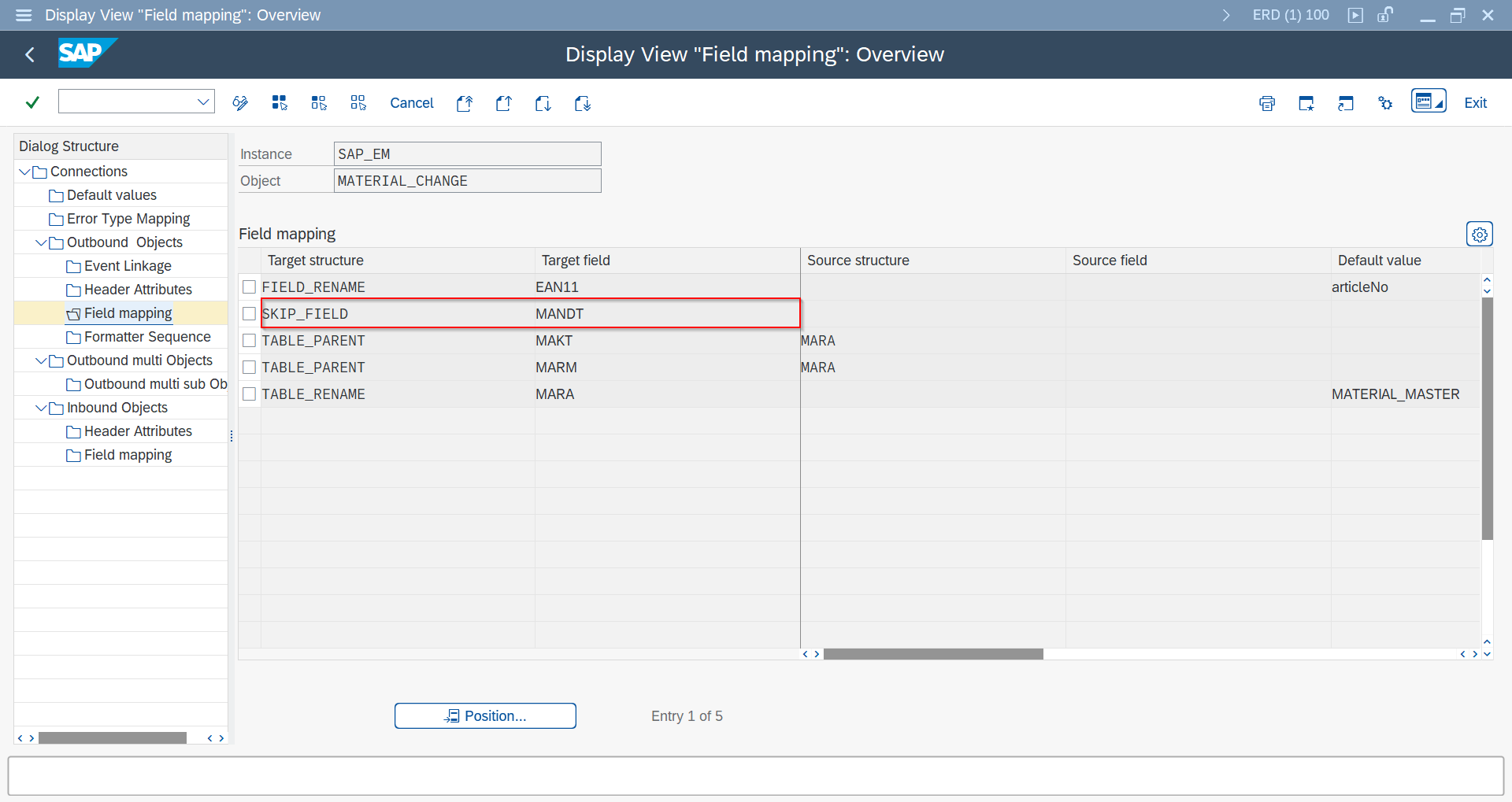Click the Exit button

[x=1475, y=103]
